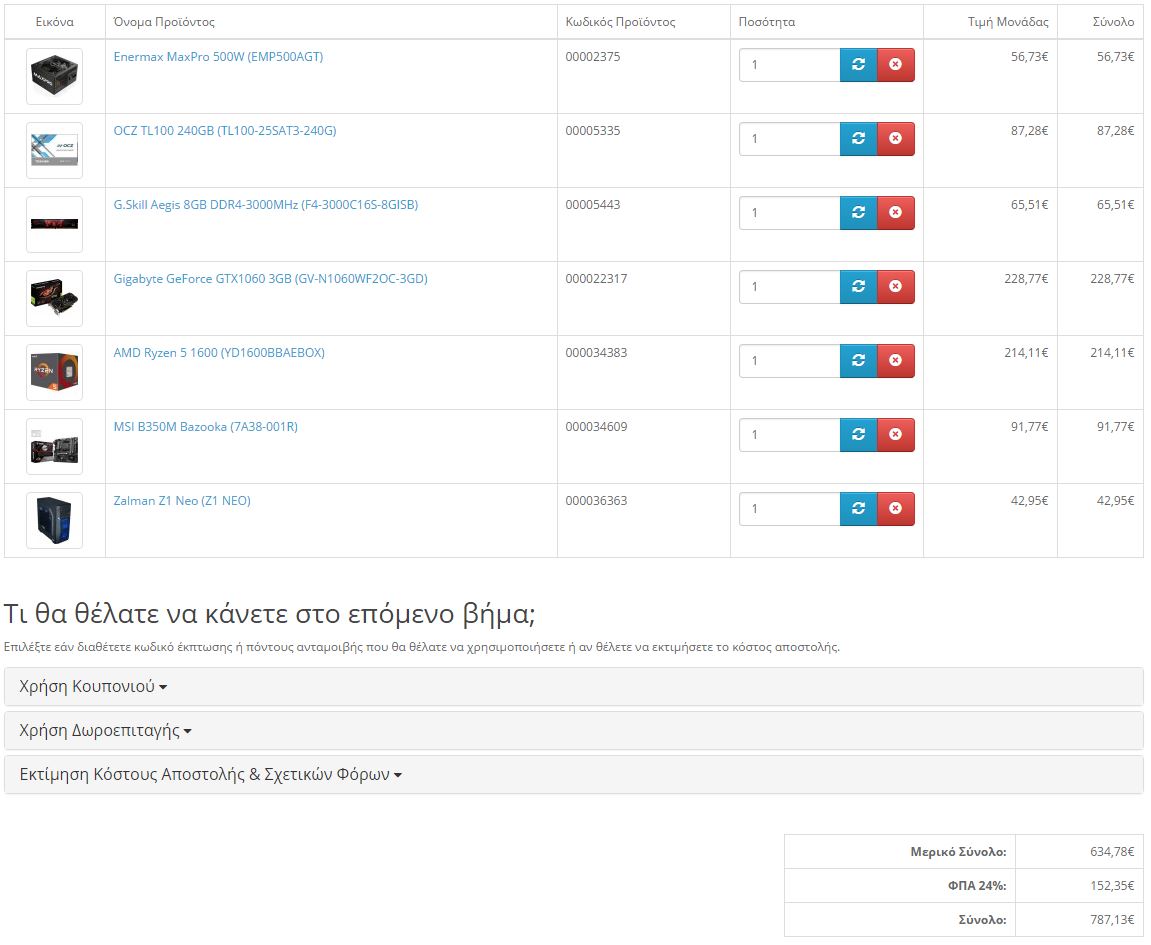Click the ΦΠΑ 24% amount 152,35€
Screen dimensions: 1151x945
click(x=1112, y=887)
